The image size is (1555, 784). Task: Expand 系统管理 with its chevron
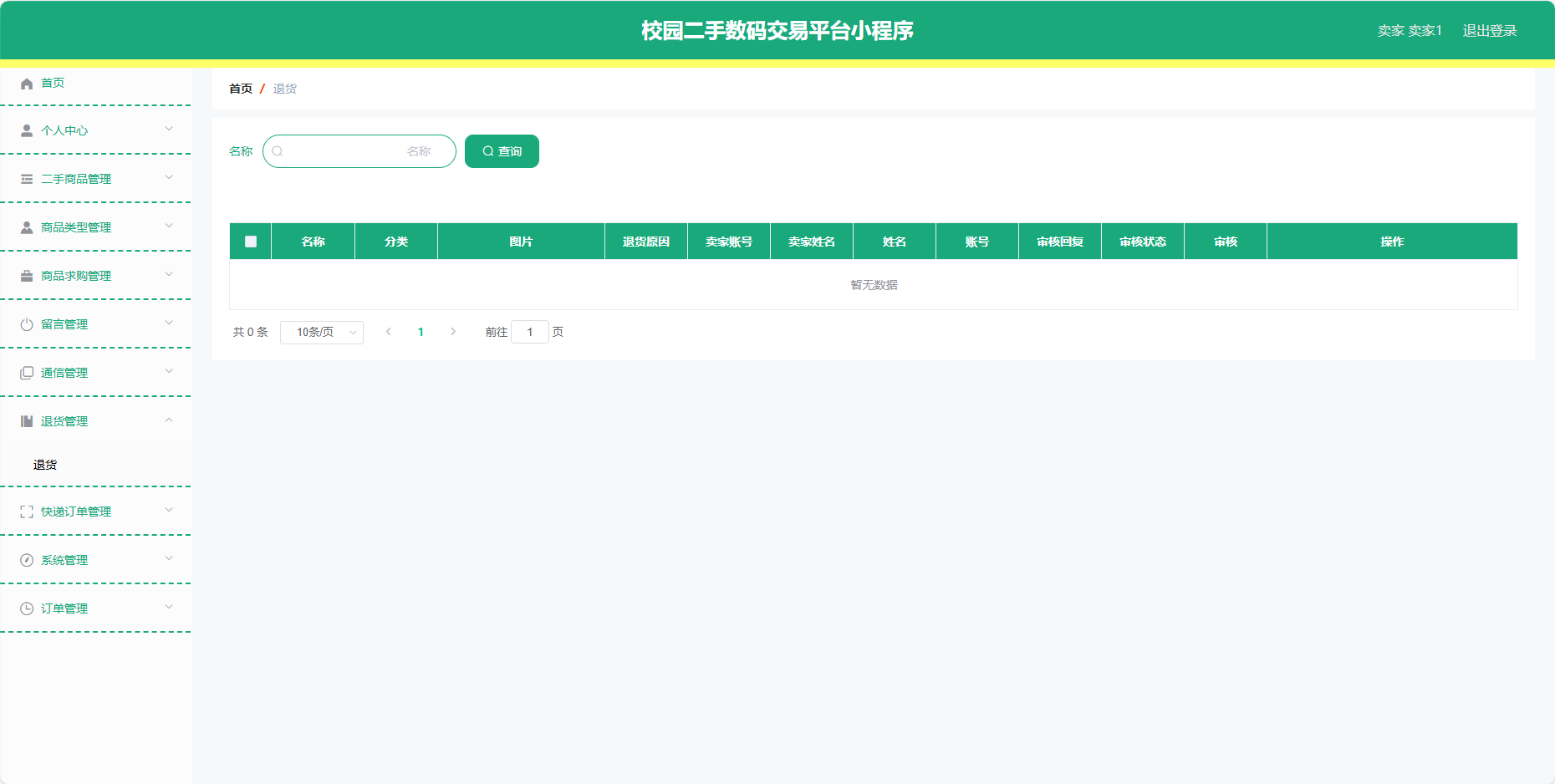[169, 558]
